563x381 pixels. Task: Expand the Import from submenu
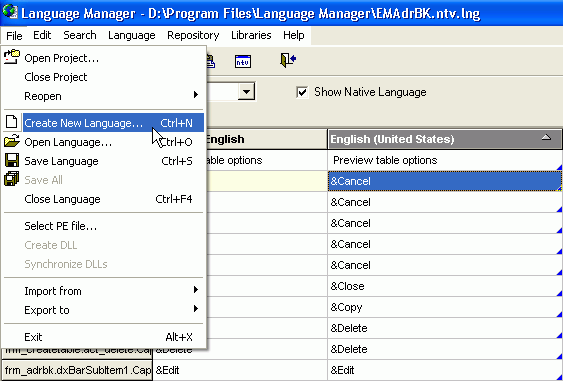(x=196, y=289)
